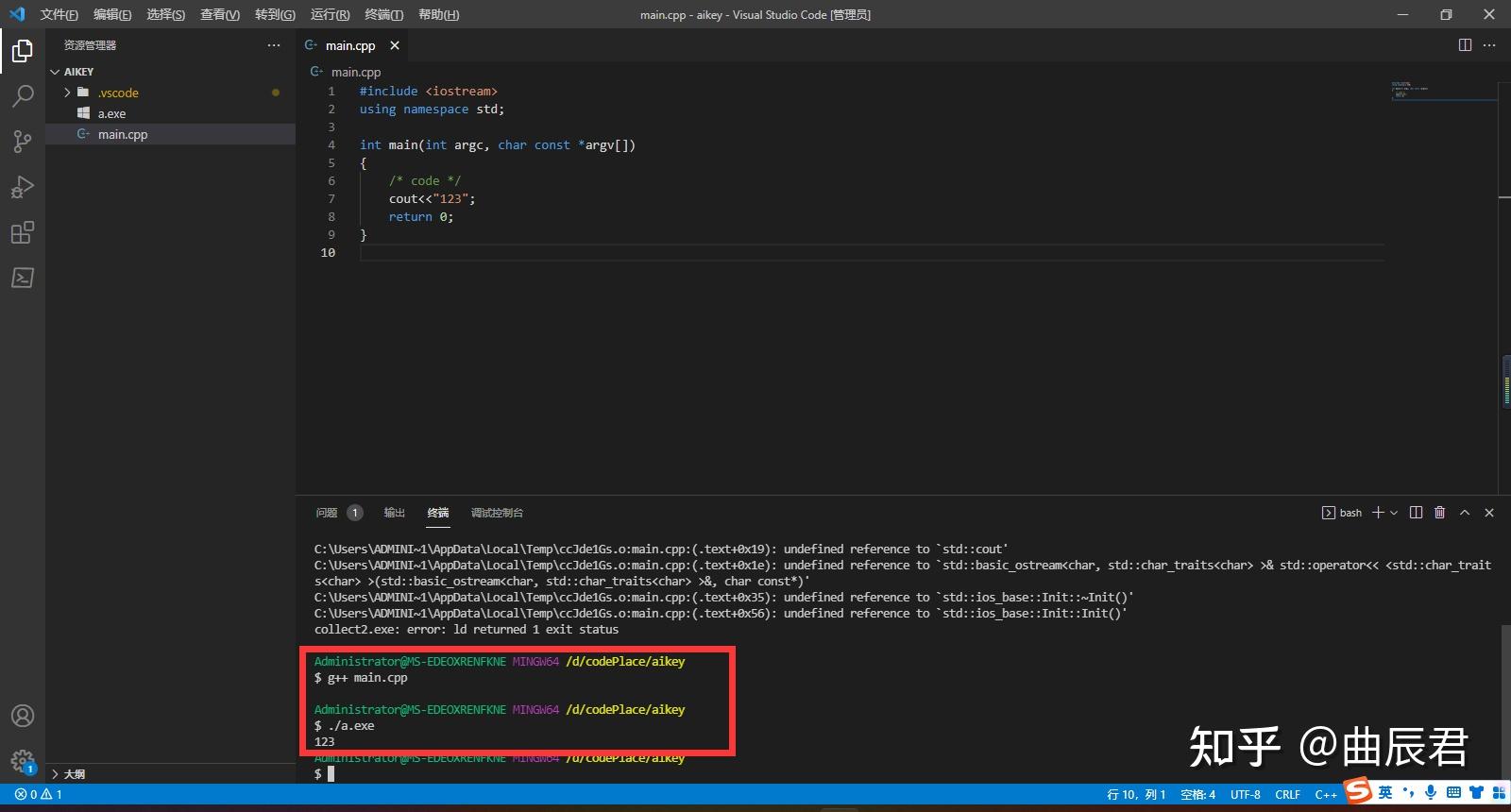
Task: Open the Explorer view in activity bar
Action: tap(23, 51)
